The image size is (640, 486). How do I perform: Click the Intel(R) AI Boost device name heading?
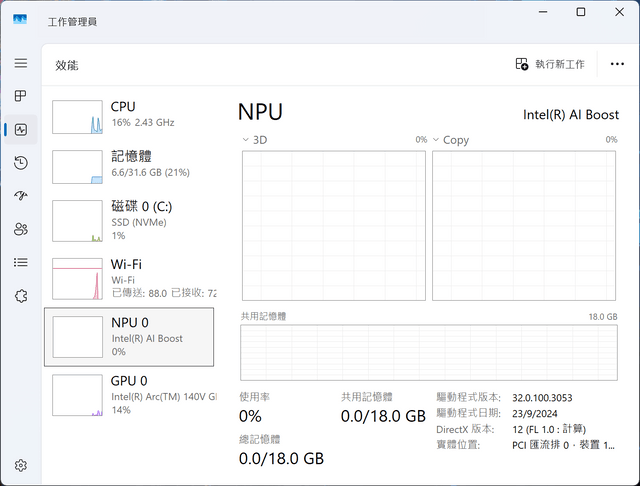(571, 115)
